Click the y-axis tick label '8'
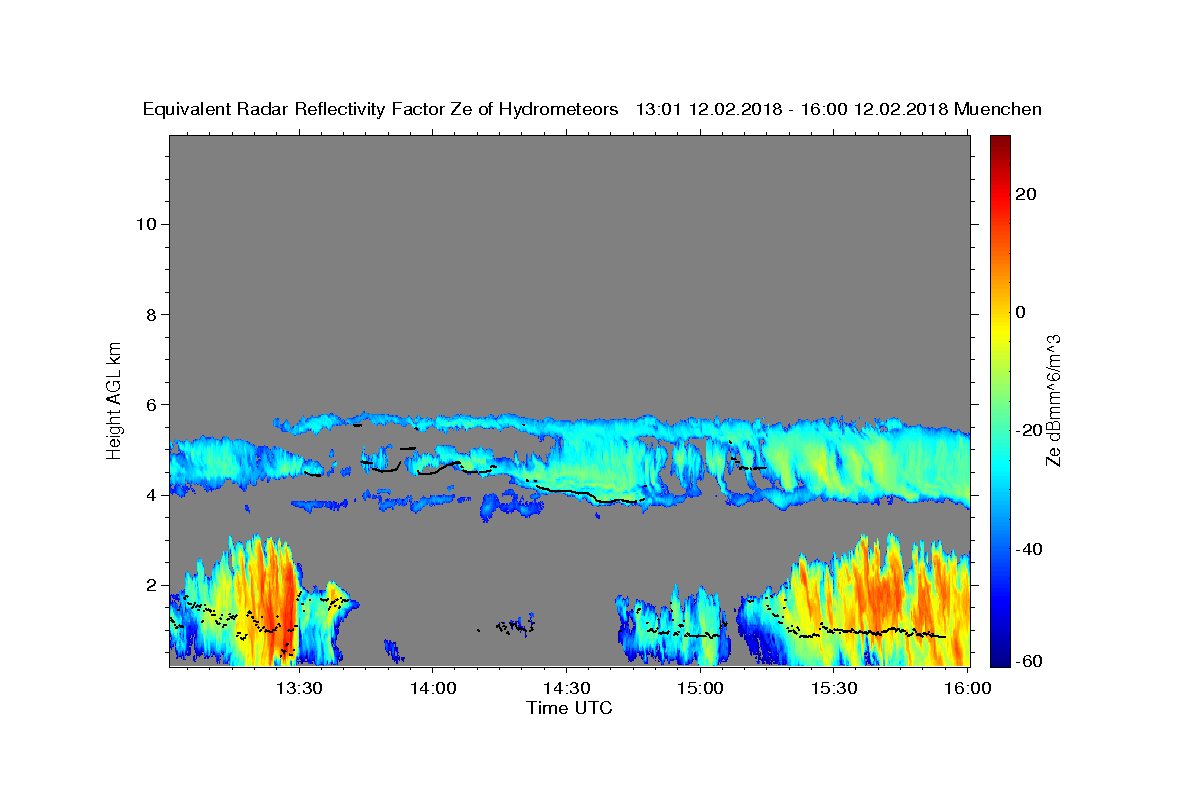Viewport: 1200px width, 800px height. coord(152,315)
